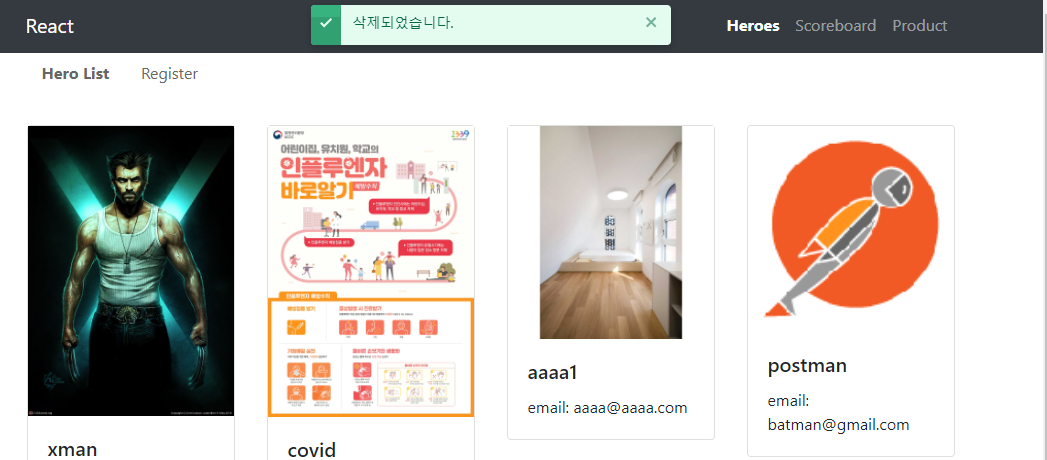Open the aaaa1 hero card title
This screenshot has height=460, width=1047.
coord(552,372)
